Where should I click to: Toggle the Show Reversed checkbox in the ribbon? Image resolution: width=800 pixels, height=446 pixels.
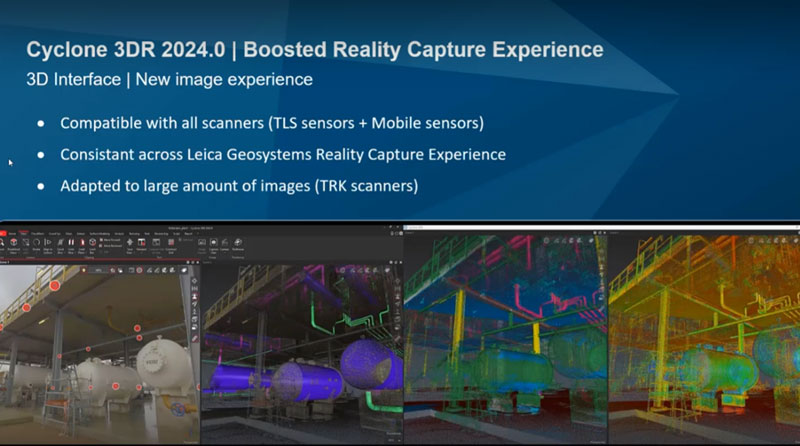(x=101, y=246)
